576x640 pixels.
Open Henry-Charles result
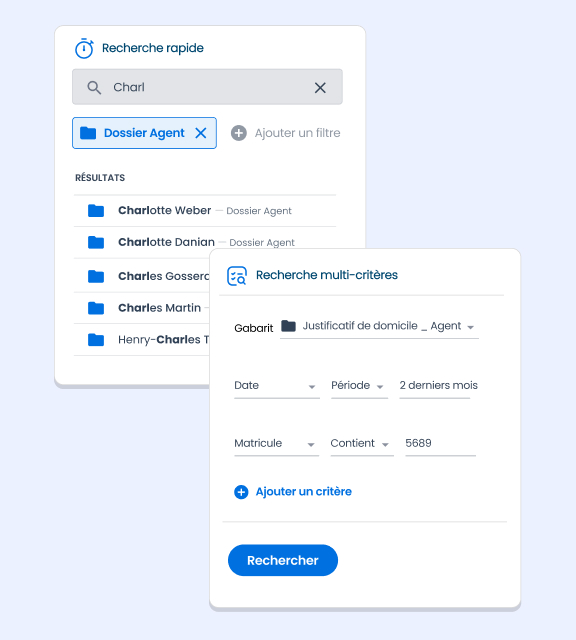[x=142, y=340]
